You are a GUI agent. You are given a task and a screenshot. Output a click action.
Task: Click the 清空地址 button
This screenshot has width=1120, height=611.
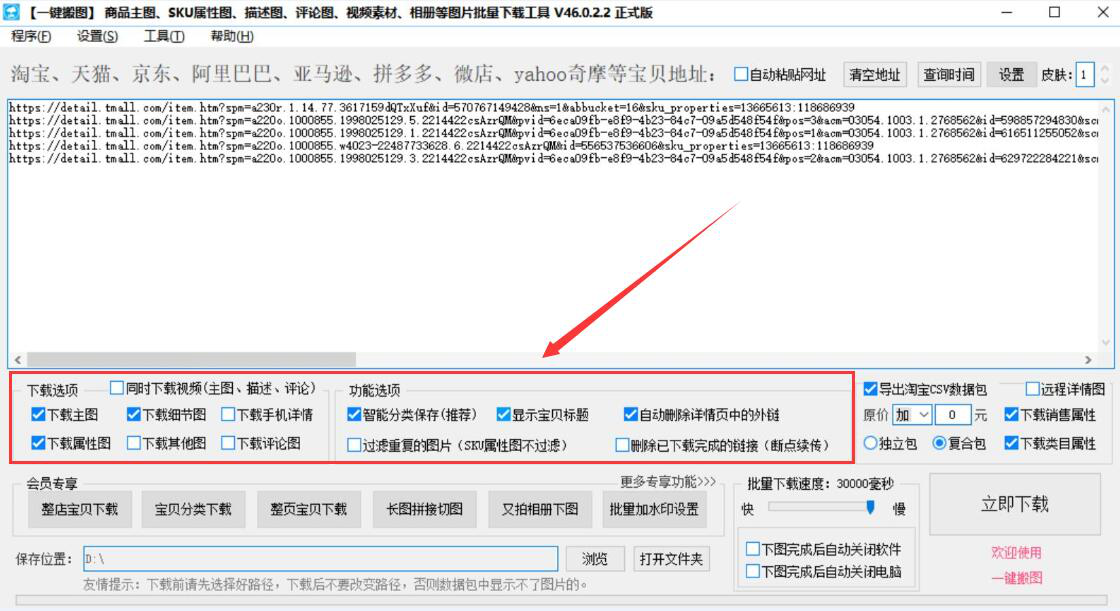coord(873,74)
